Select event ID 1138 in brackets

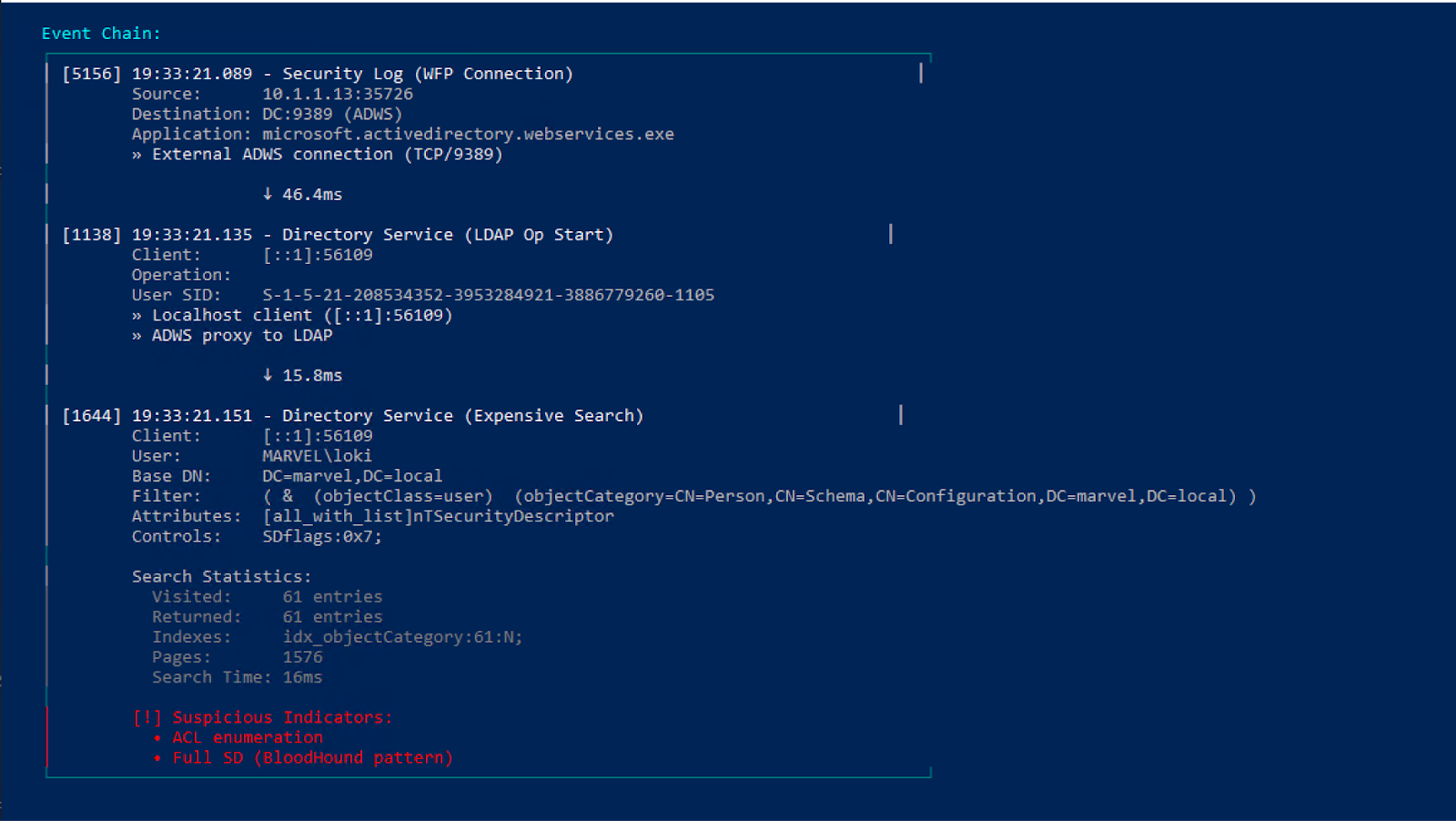[91, 235]
